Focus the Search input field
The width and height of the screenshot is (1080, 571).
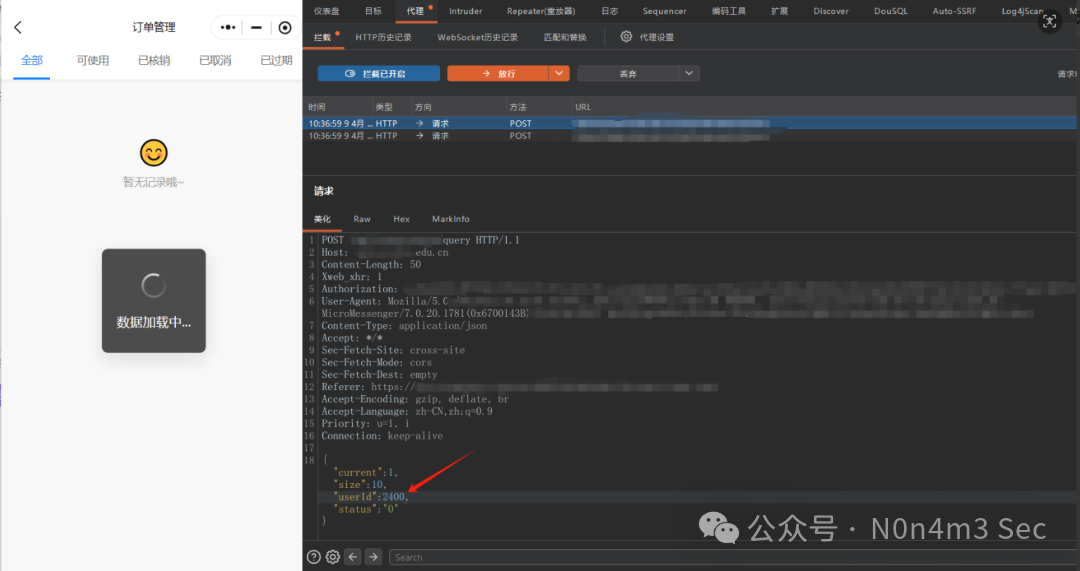[733, 557]
